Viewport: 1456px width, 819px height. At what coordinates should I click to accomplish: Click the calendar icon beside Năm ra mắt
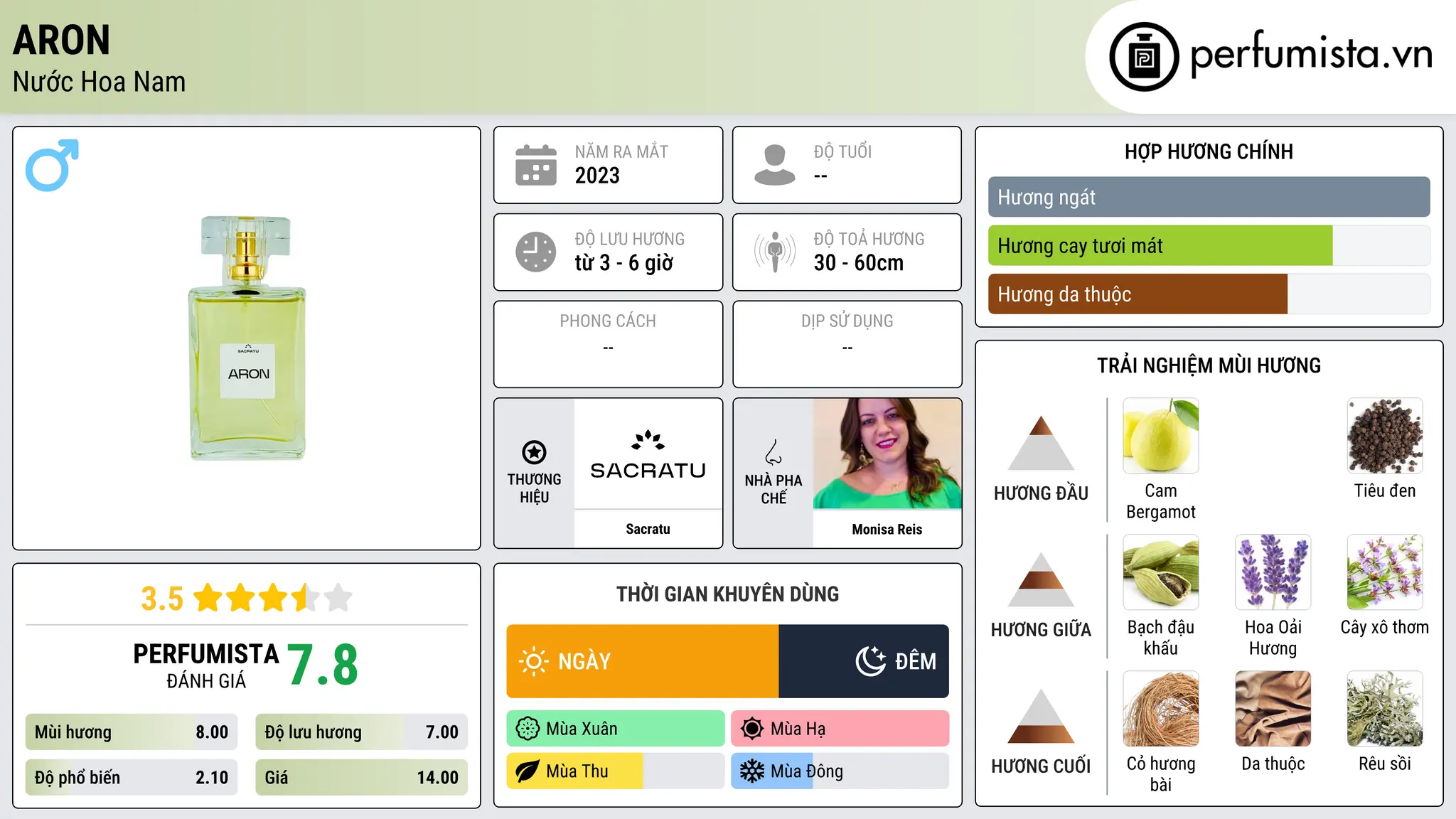click(536, 165)
